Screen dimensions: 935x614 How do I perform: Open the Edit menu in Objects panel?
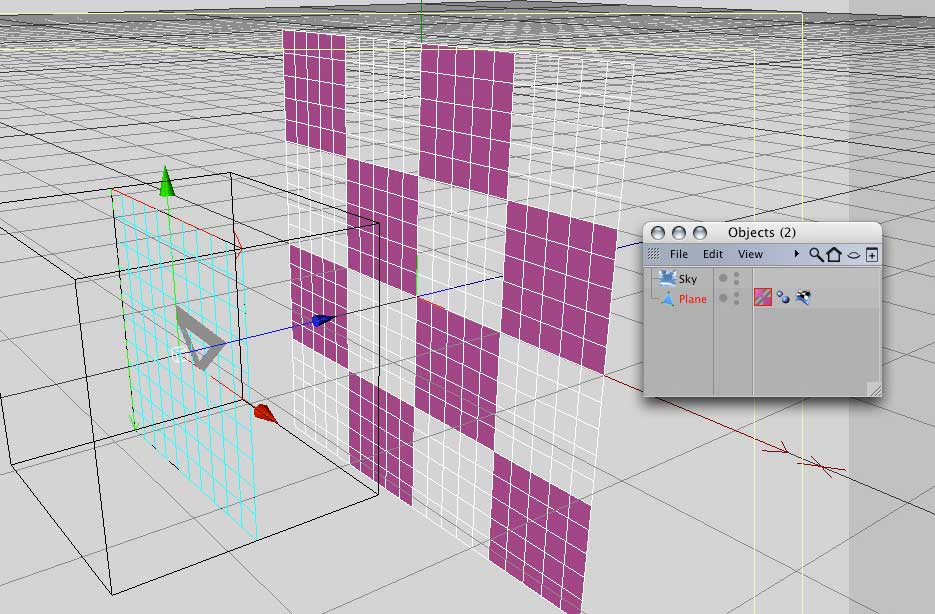pyautogui.click(x=713, y=255)
